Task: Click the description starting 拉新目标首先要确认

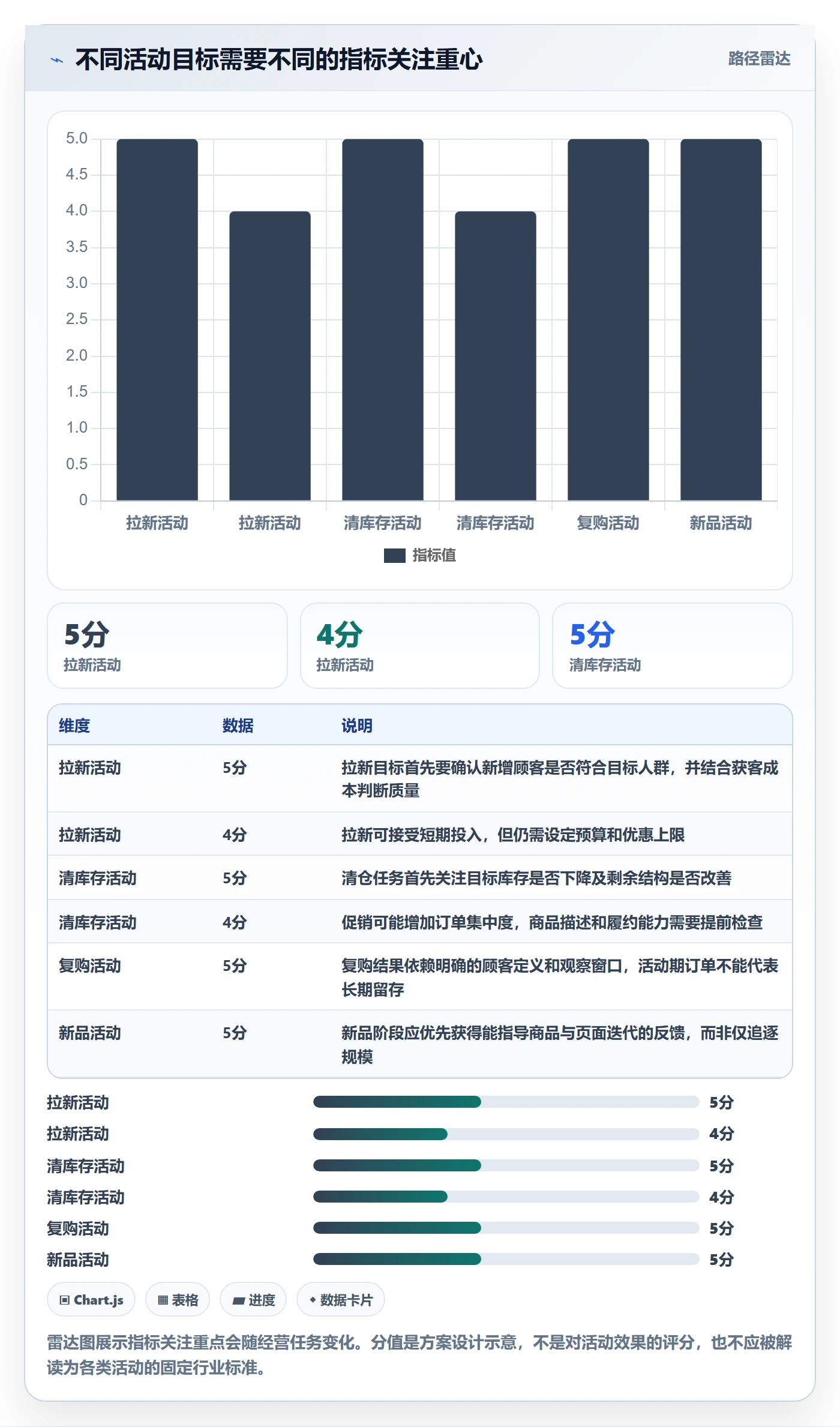Action: [x=560, y=779]
